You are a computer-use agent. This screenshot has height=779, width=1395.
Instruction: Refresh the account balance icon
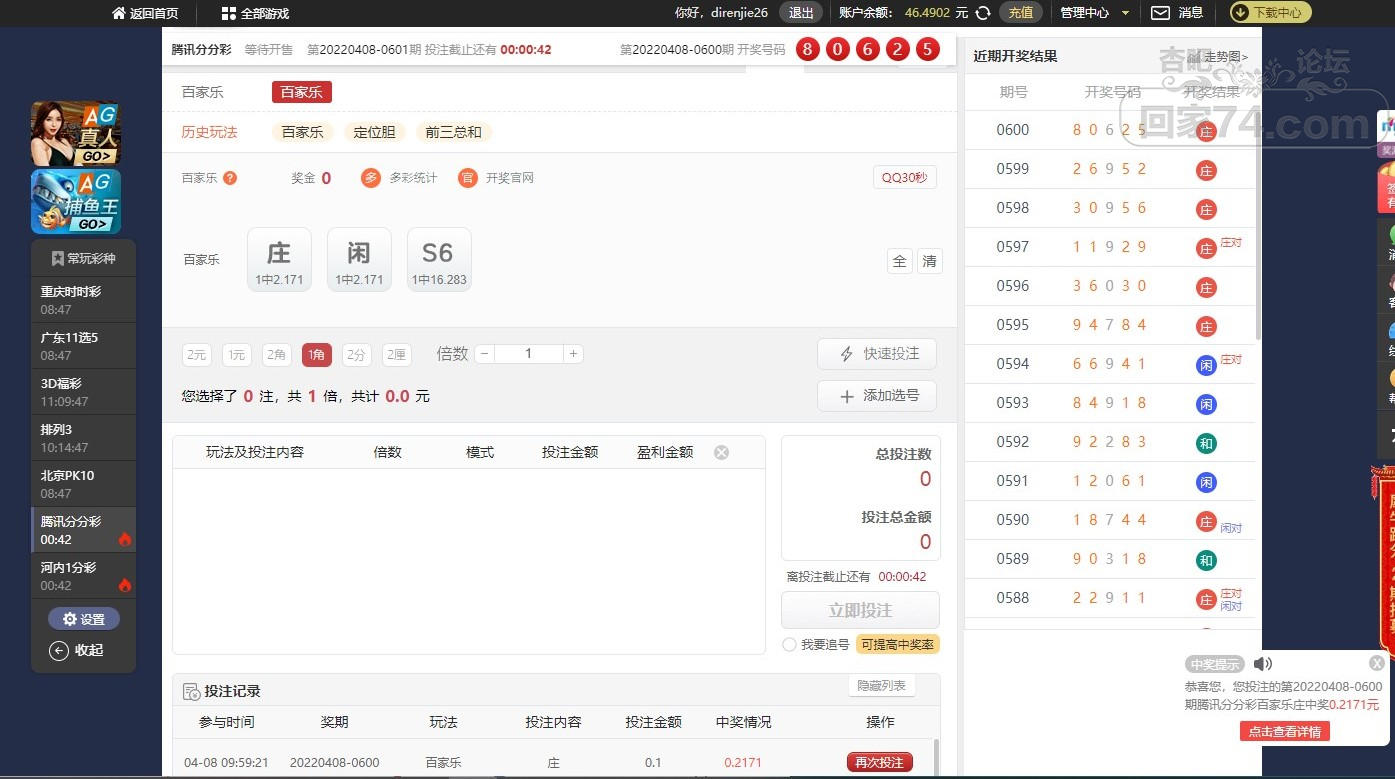click(983, 13)
